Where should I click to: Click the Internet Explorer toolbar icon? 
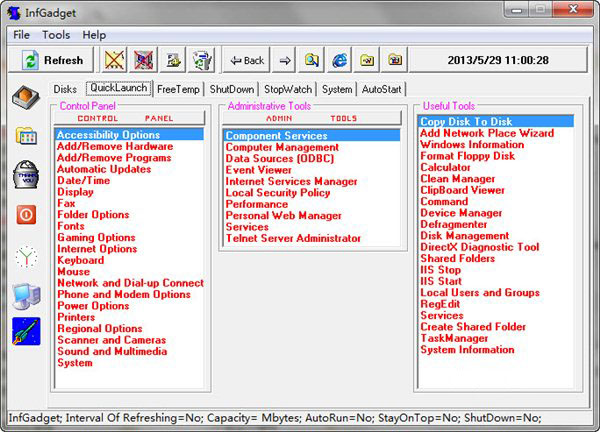tap(339, 60)
